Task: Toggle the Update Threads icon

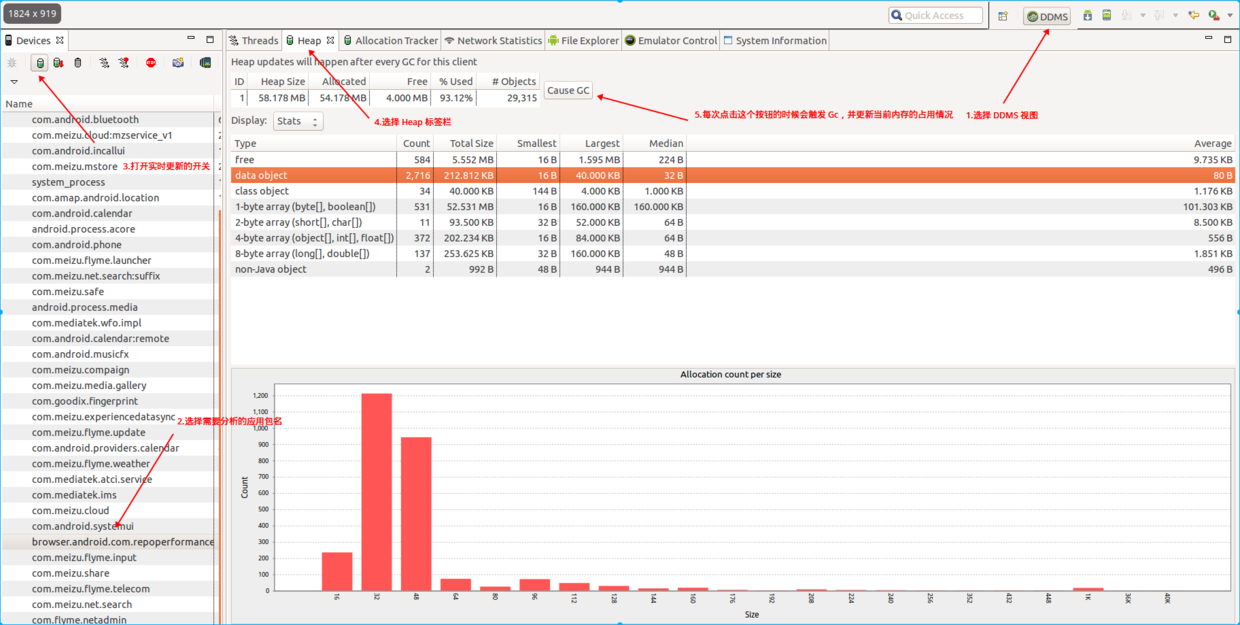Action: click(x=104, y=63)
